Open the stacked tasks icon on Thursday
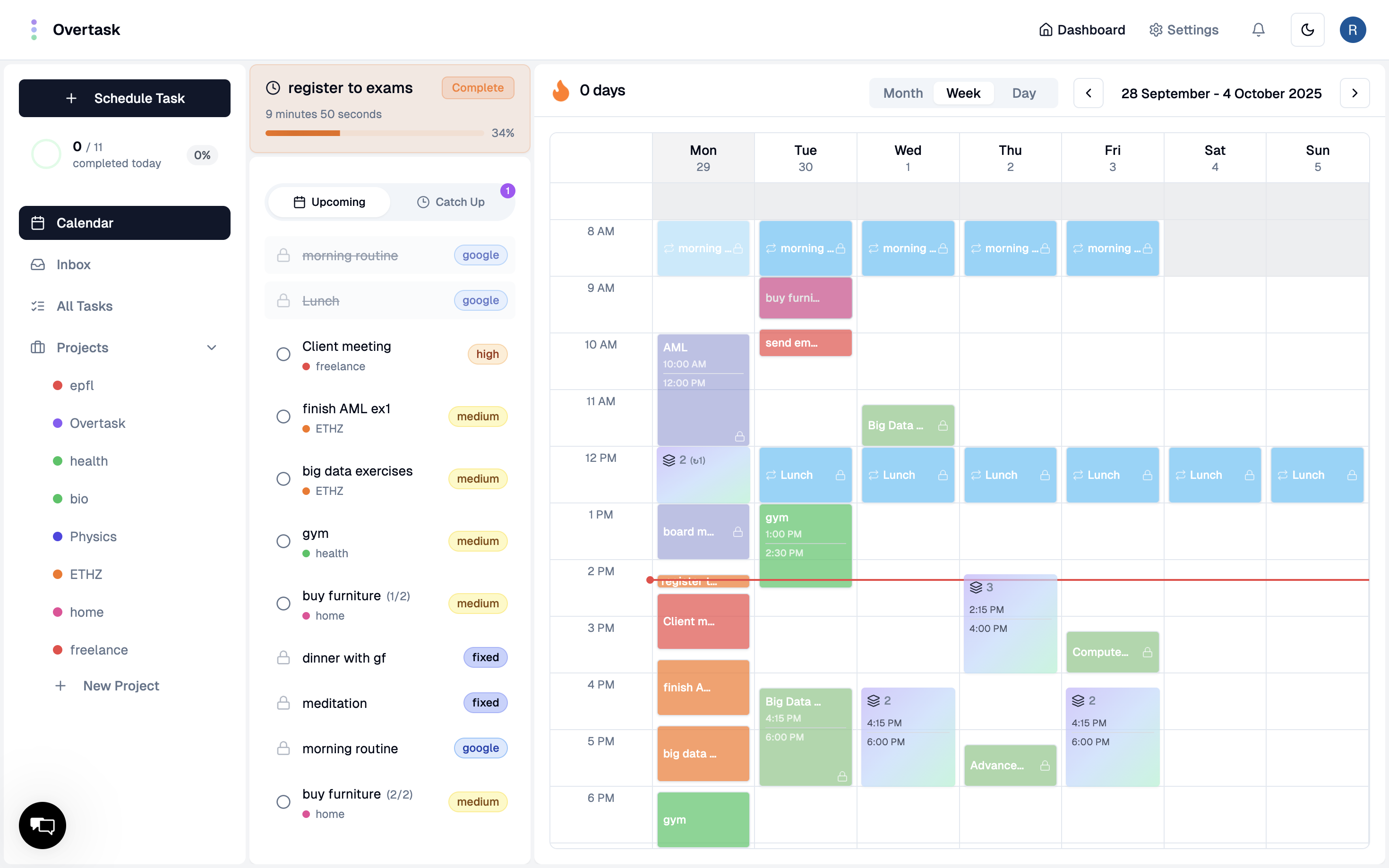The image size is (1389, 868). click(x=976, y=587)
